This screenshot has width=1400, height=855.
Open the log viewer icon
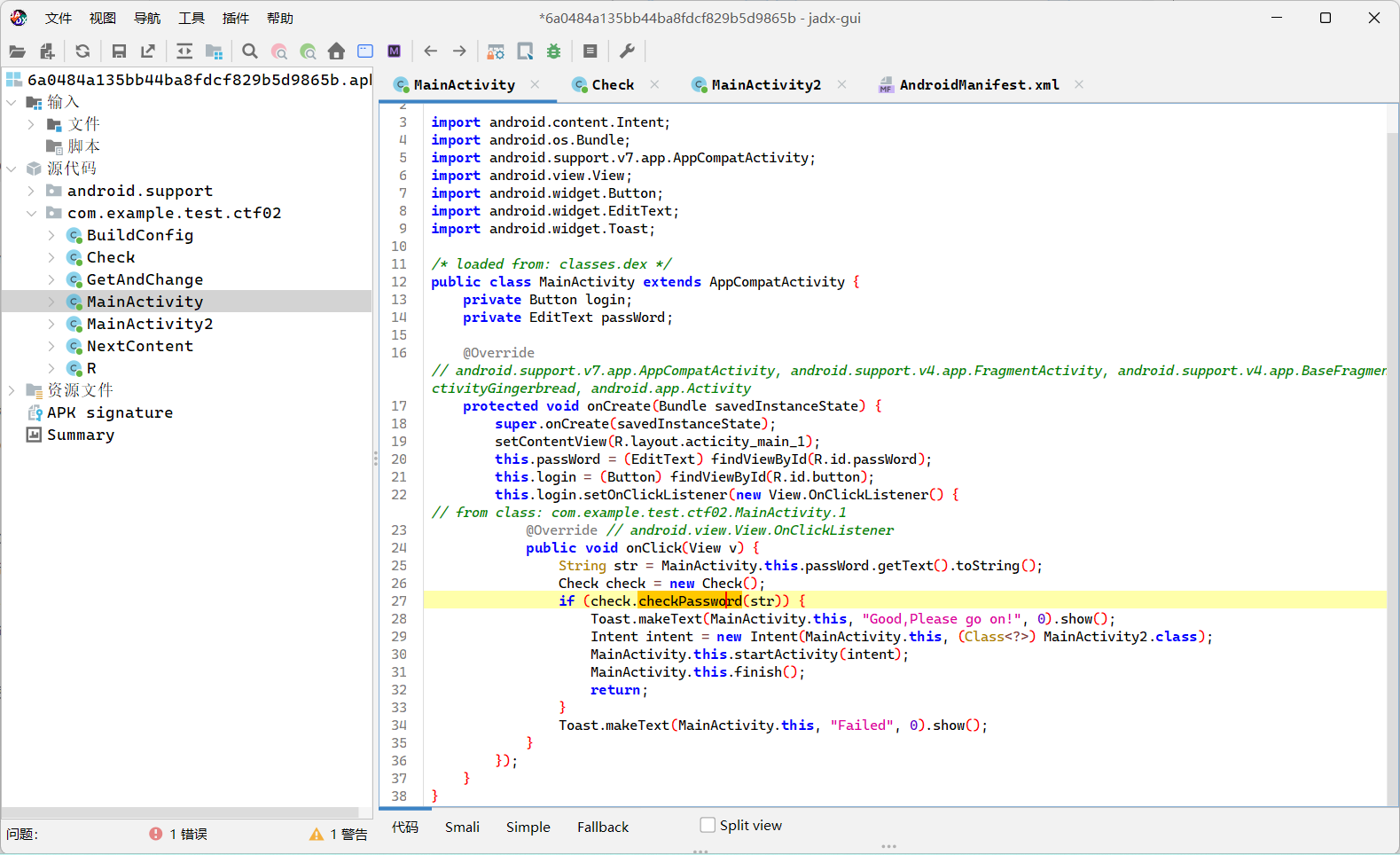591,51
